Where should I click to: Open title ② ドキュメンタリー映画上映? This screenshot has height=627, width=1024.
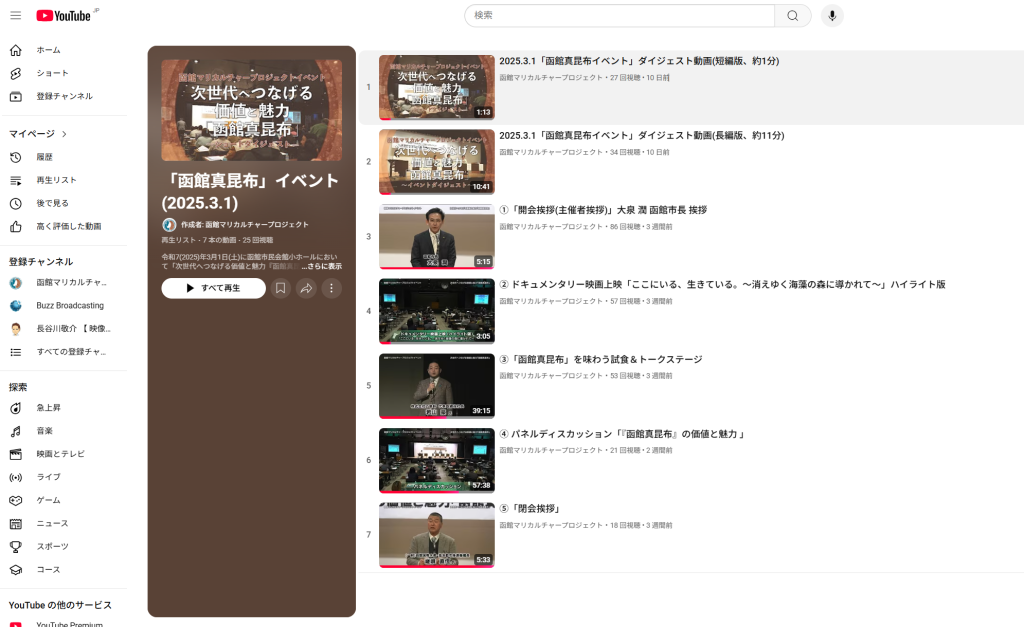click(x=722, y=285)
